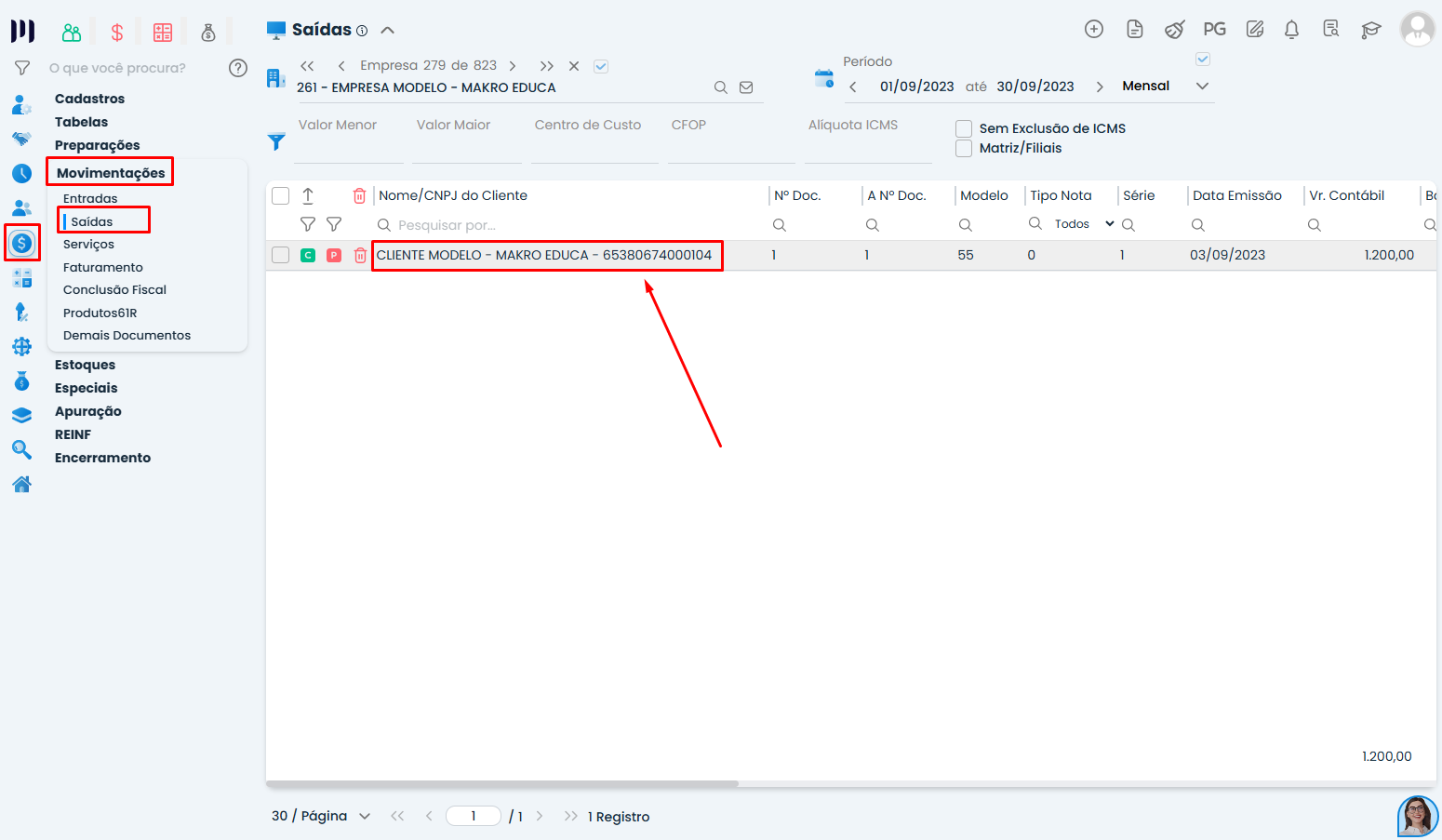Enable Sem Exclusão de ICMS checkbox

(x=964, y=128)
